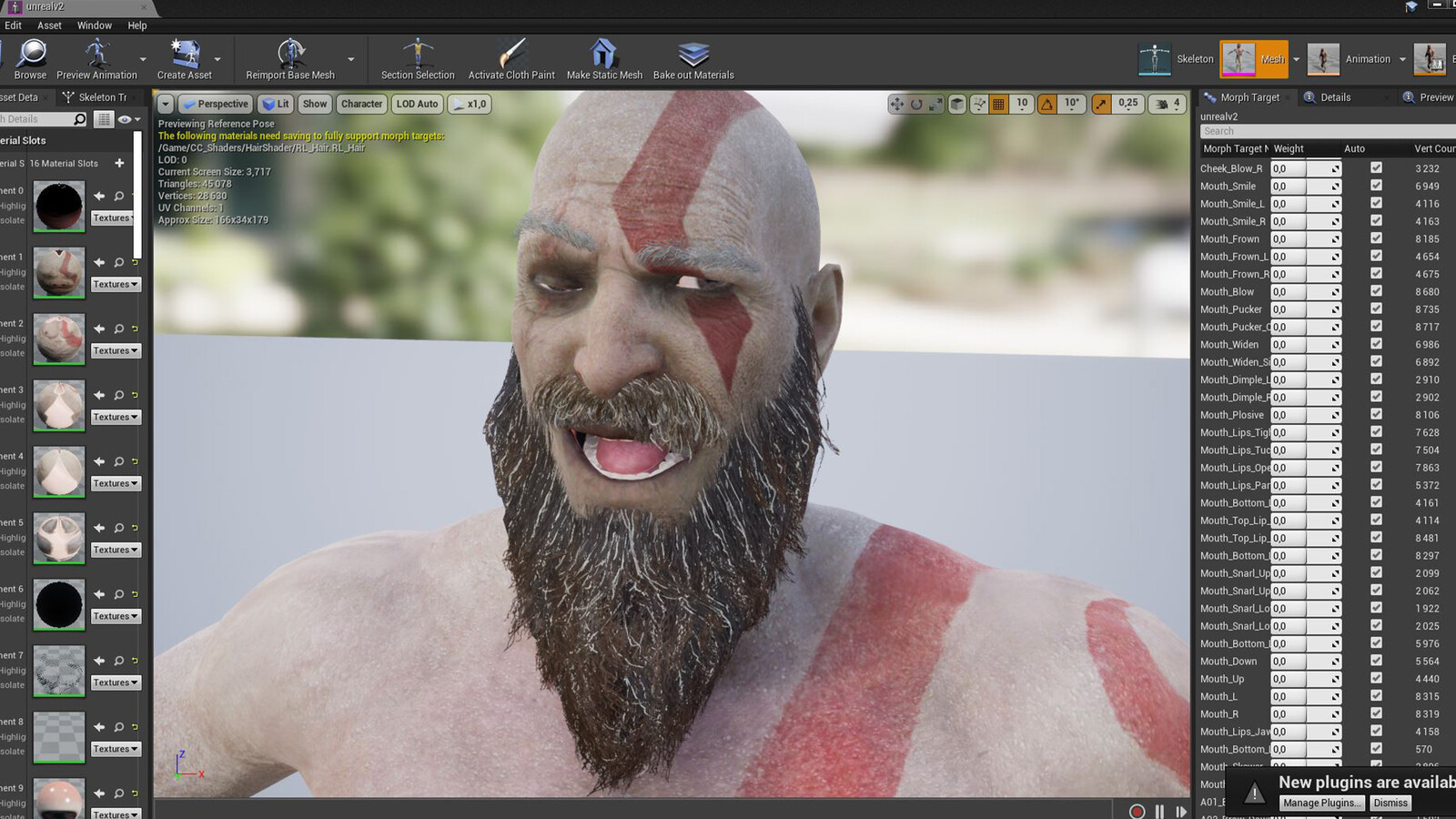The height and width of the screenshot is (819, 1456).
Task: Select the Mesh editor mode icon
Action: click(1239, 59)
